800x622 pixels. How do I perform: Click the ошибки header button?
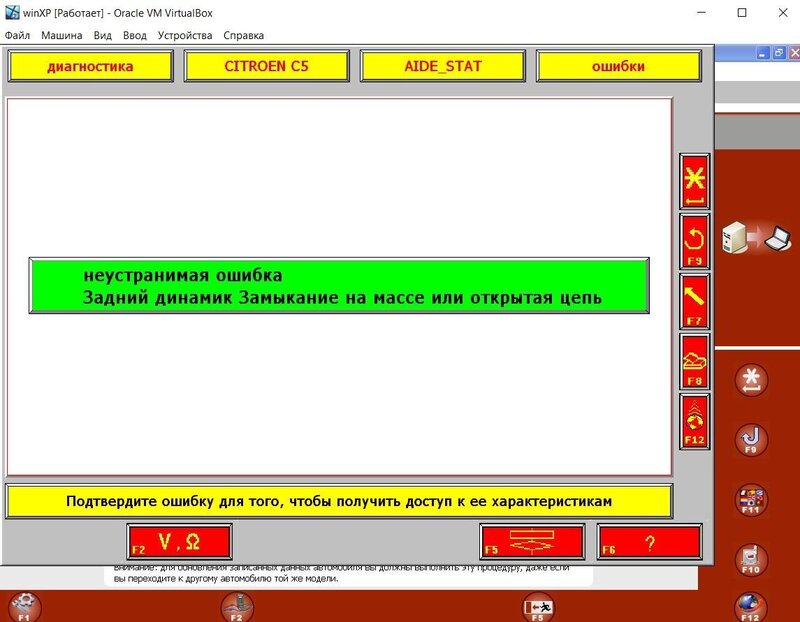pyautogui.click(x=618, y=66)
